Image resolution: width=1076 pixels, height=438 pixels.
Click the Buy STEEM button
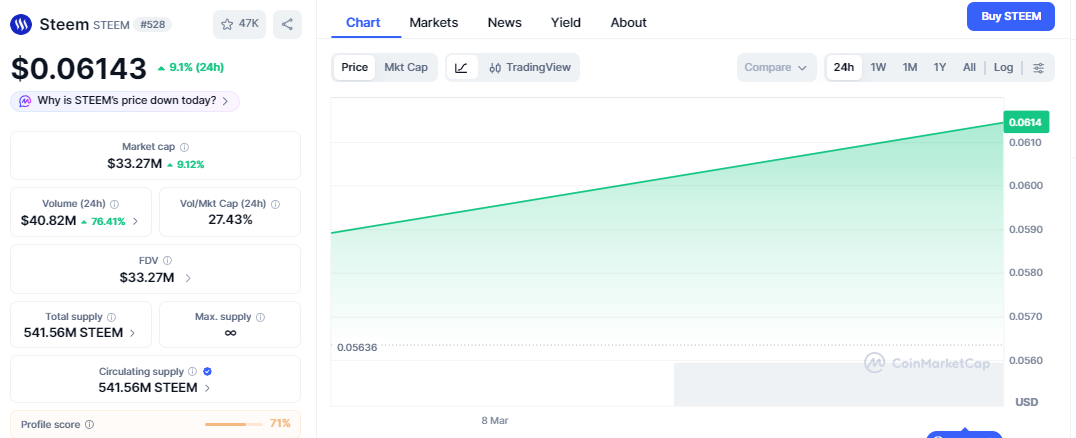(1011, 16)
